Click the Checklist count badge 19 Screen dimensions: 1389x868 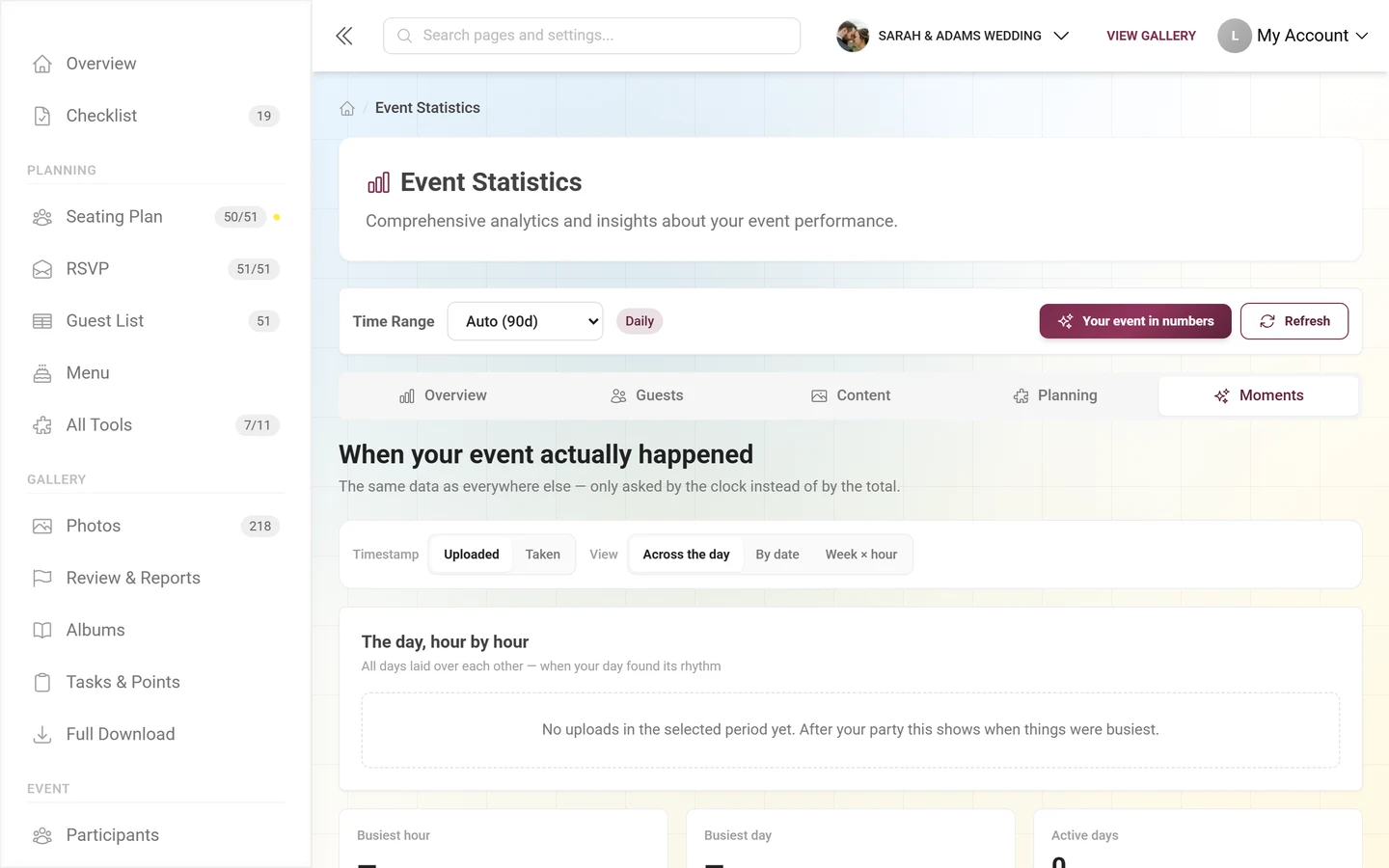(x=264, y=116)
